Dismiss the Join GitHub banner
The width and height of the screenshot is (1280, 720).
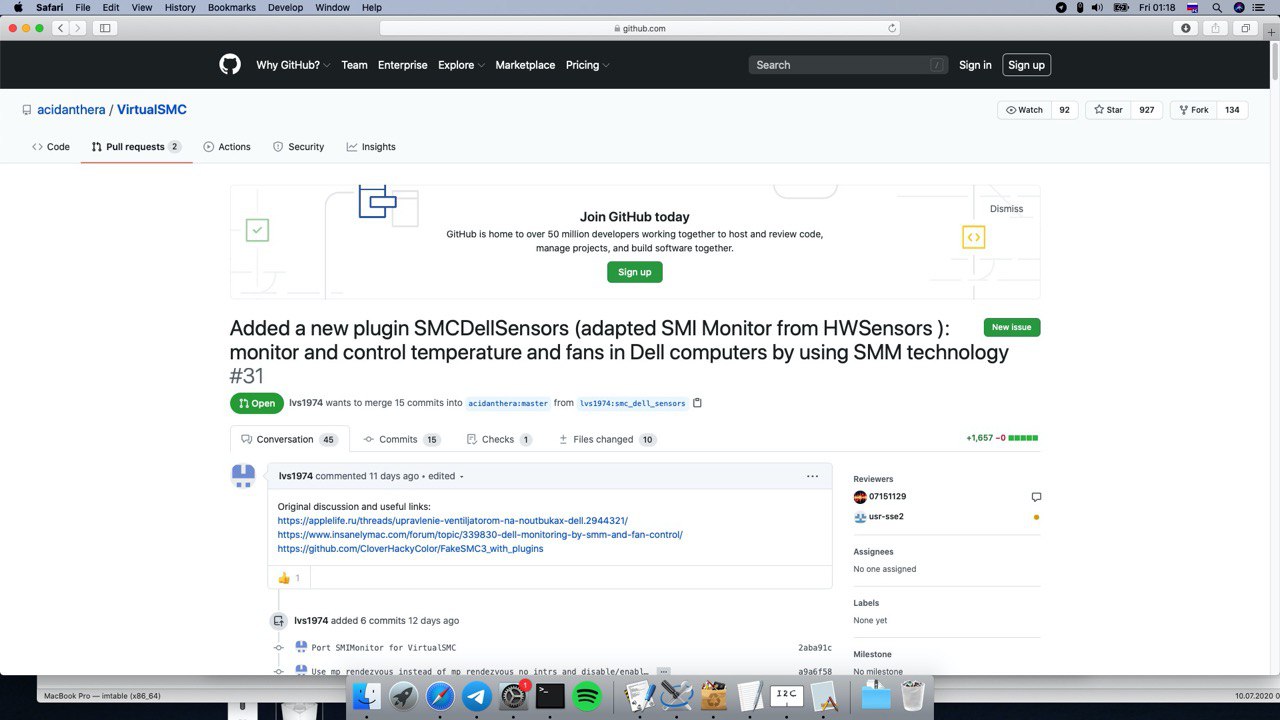(1006, 209)
